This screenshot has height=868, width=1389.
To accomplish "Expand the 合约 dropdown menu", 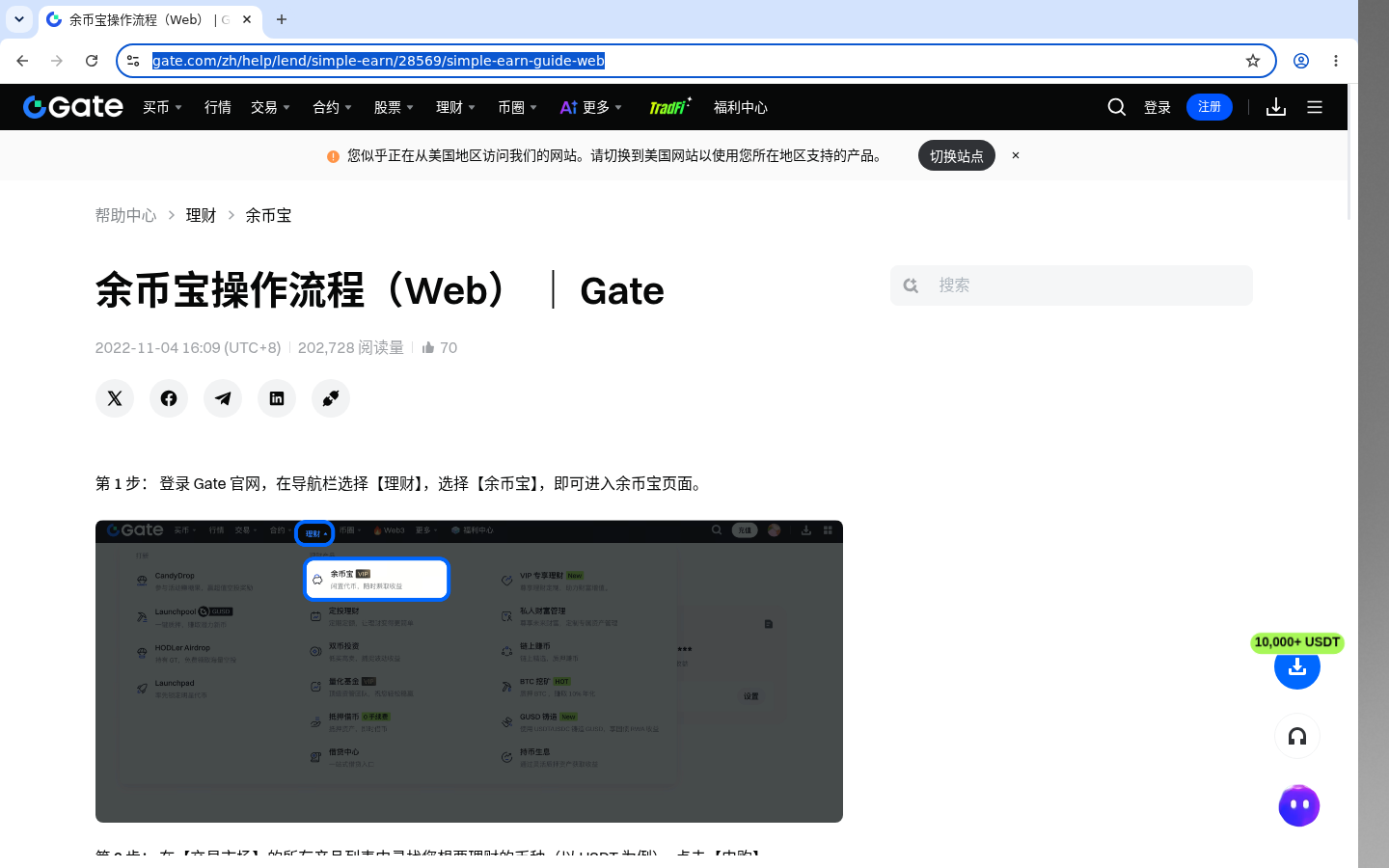I will point(333,107).
